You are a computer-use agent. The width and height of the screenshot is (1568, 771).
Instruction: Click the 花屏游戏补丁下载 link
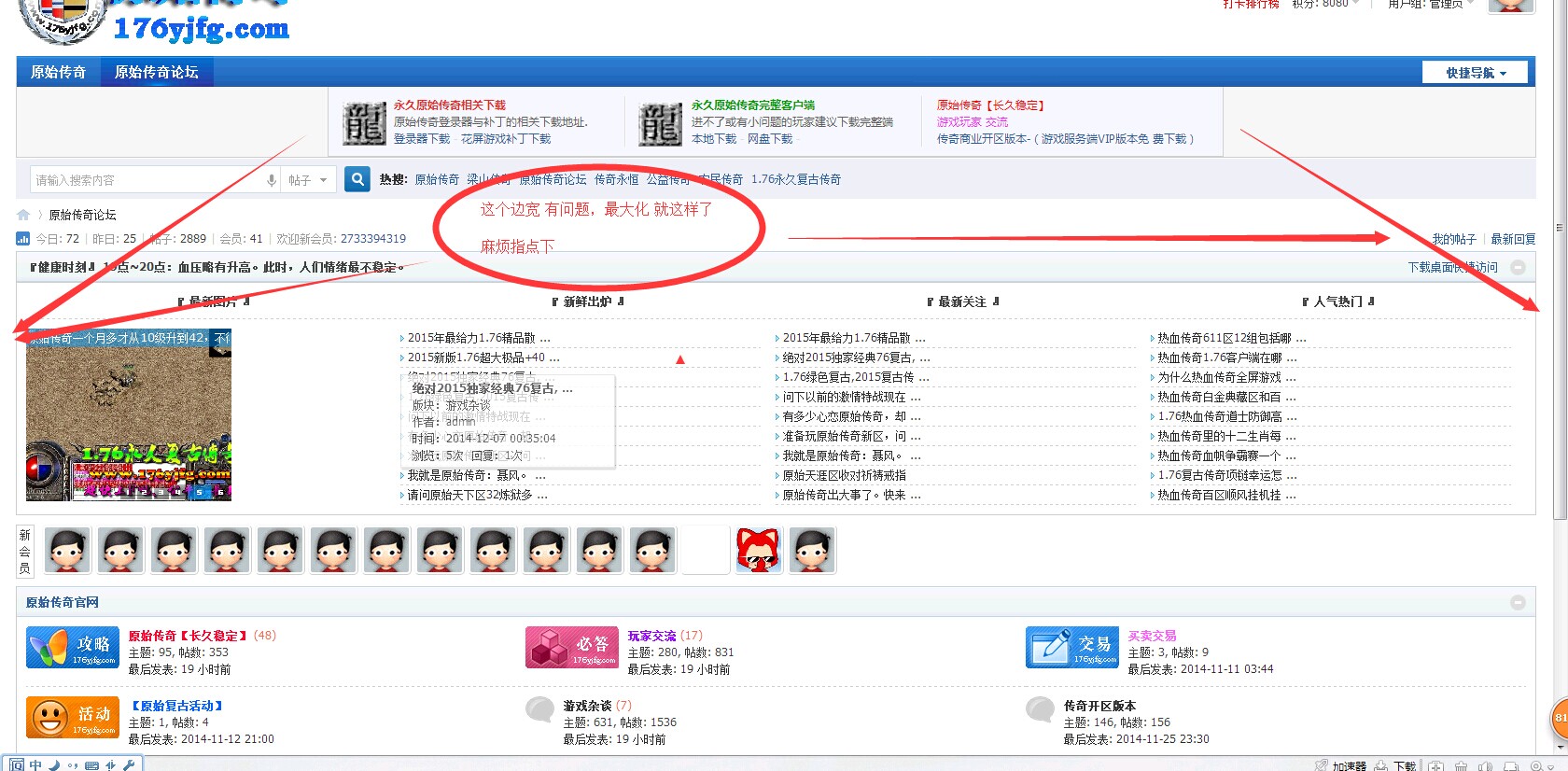coord(506,139)
